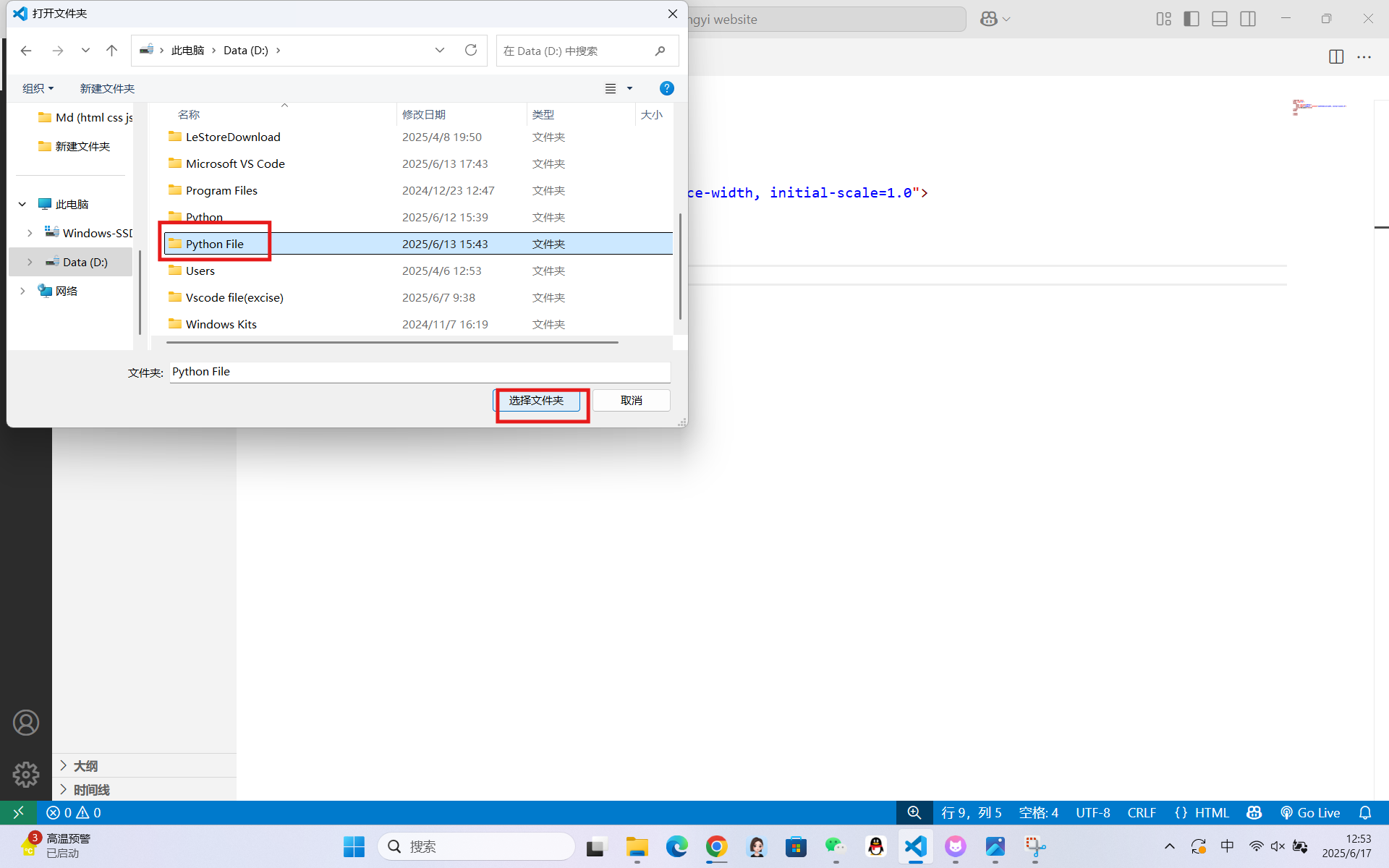Toggle the primary side bar

click(1192, 20)
